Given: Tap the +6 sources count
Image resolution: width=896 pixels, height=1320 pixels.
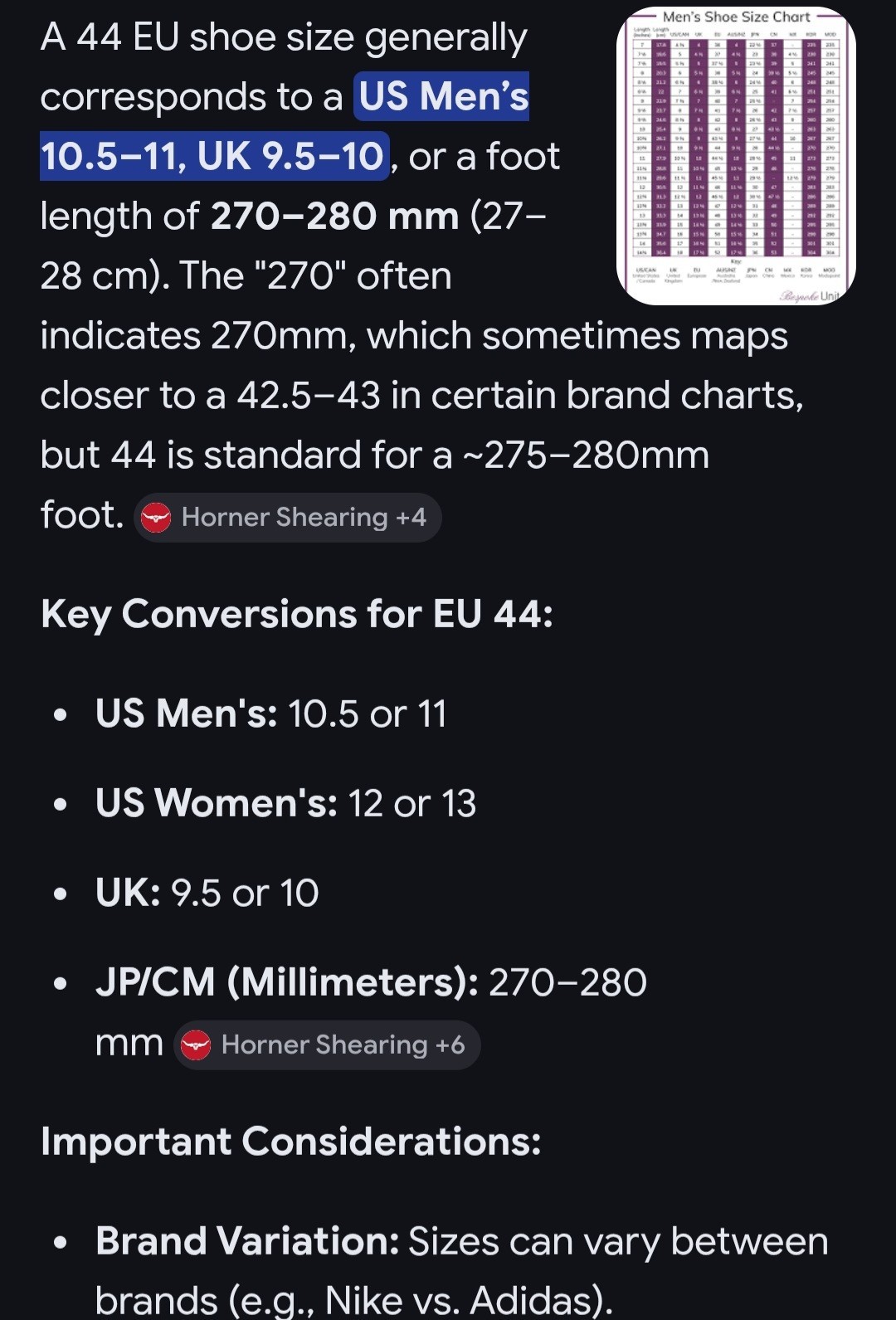Looking at the screenshot, I should coord(450,1044).
